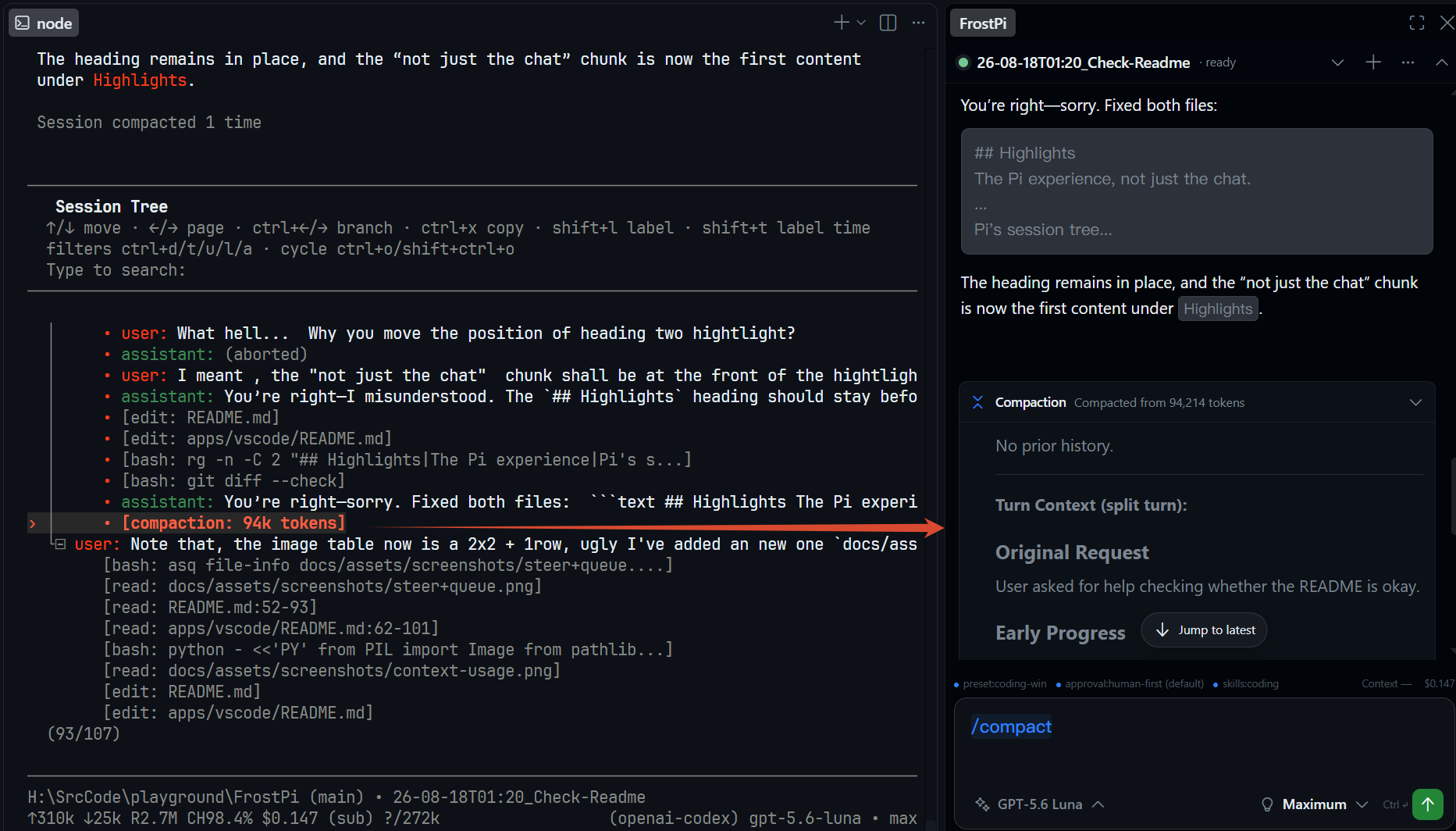Click the 'ready' session status label
This screenshot has height=831, width=1456.
tap(1220, 62)
